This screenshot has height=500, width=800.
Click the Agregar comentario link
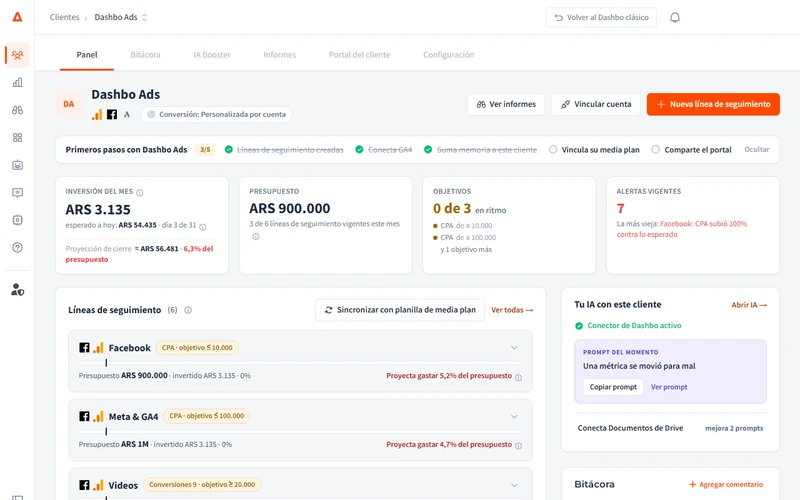point(726,484)
